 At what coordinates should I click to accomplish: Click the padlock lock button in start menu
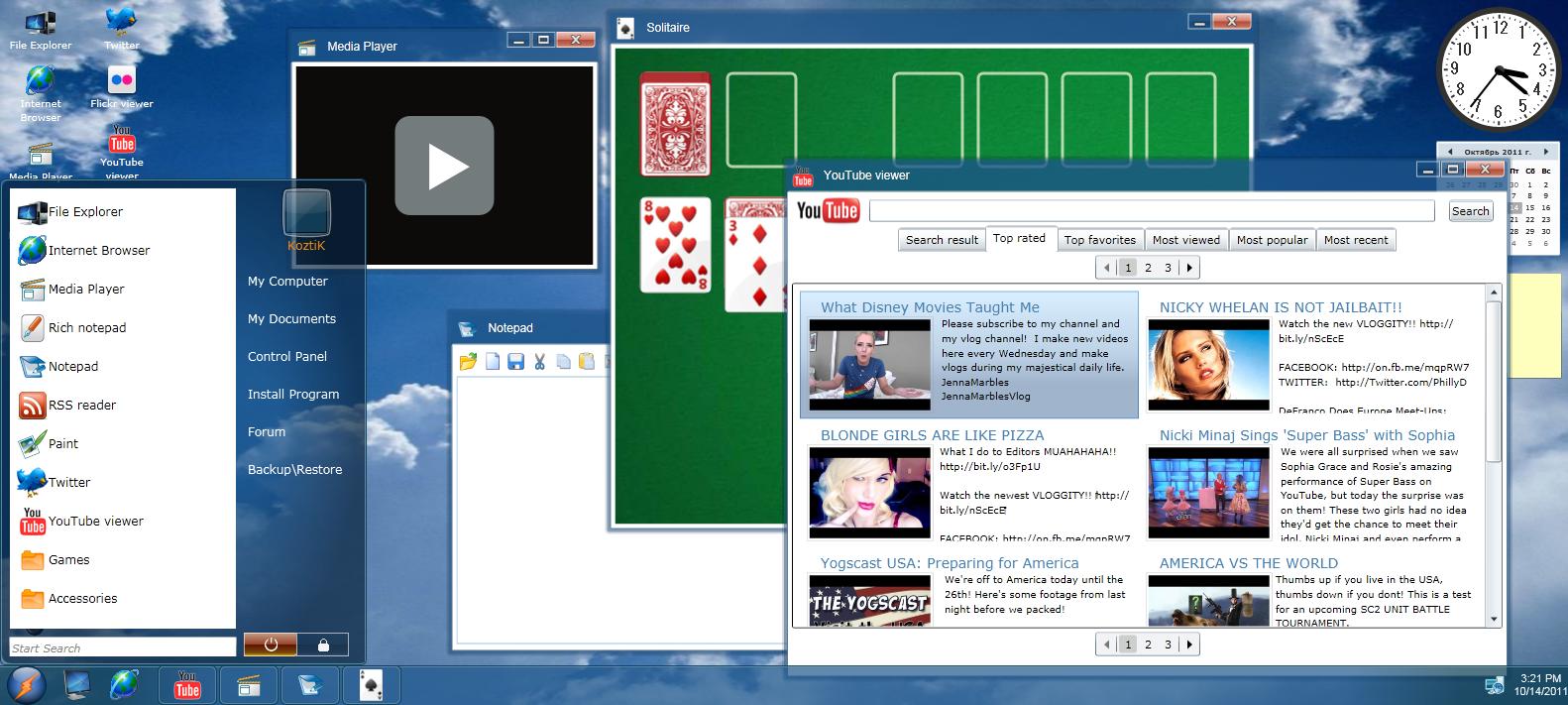(x=323, y=645)
